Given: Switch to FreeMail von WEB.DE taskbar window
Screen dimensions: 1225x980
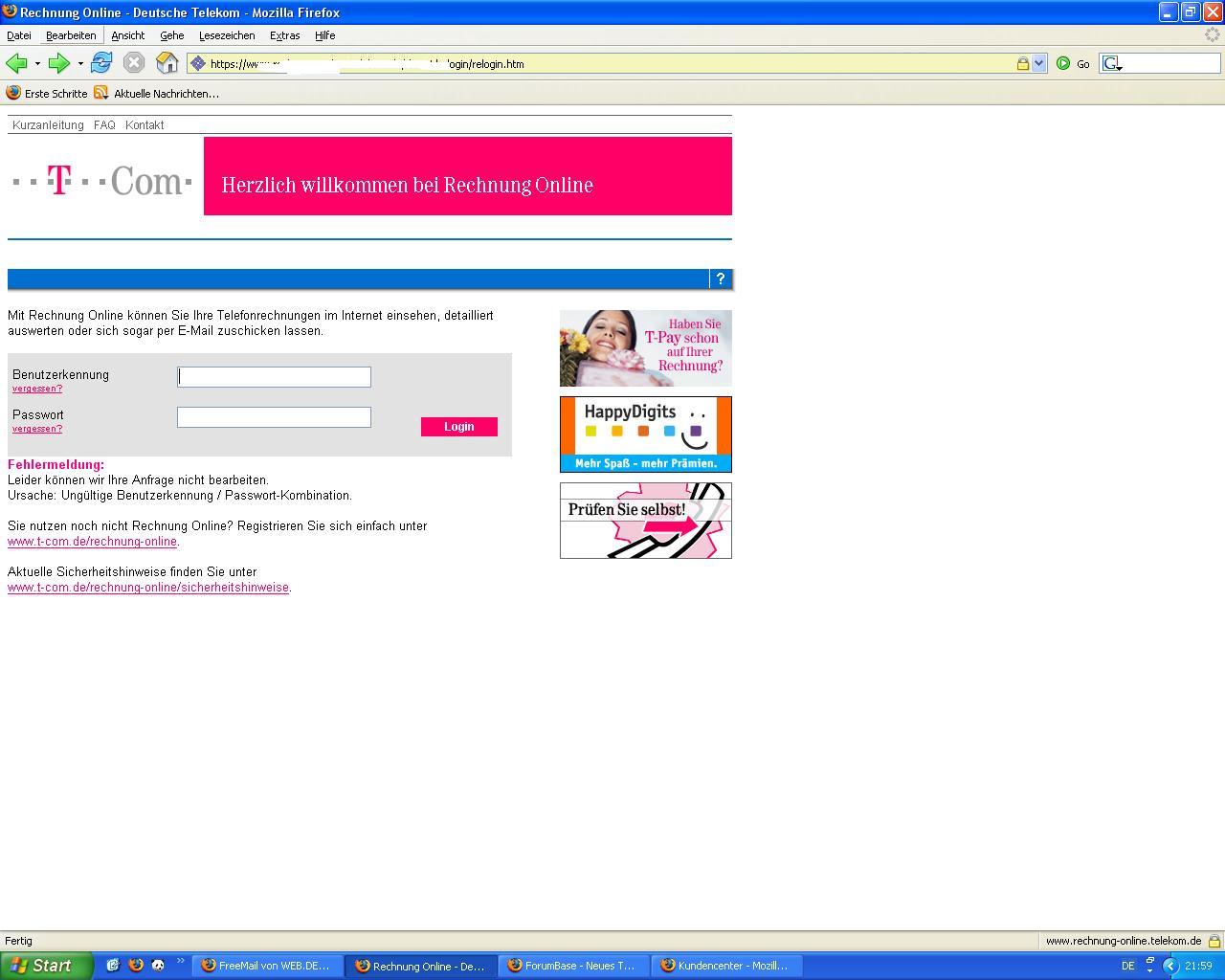Looking at the screenshot, I should click(268, 966).
